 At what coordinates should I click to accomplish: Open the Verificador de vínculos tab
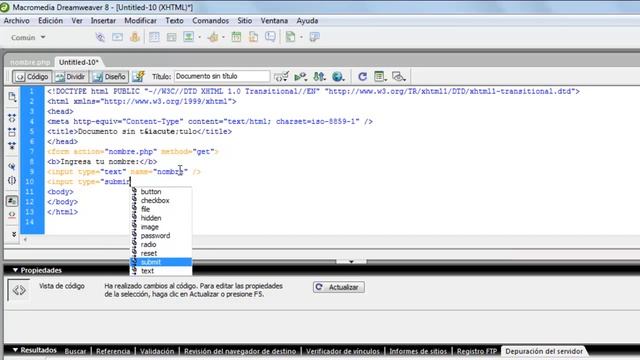(342, 351)
